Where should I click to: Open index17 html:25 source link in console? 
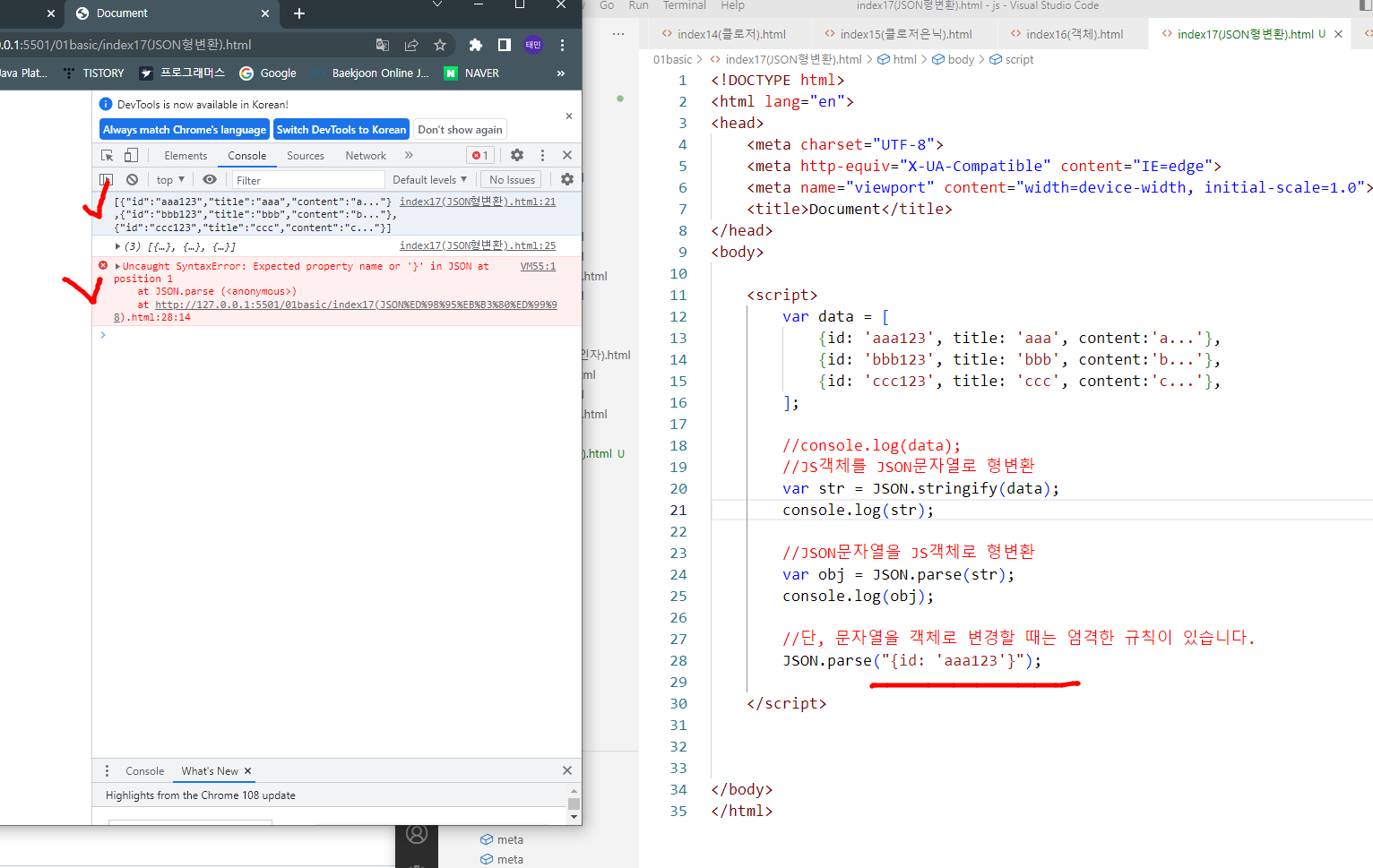tap(478, 245)
